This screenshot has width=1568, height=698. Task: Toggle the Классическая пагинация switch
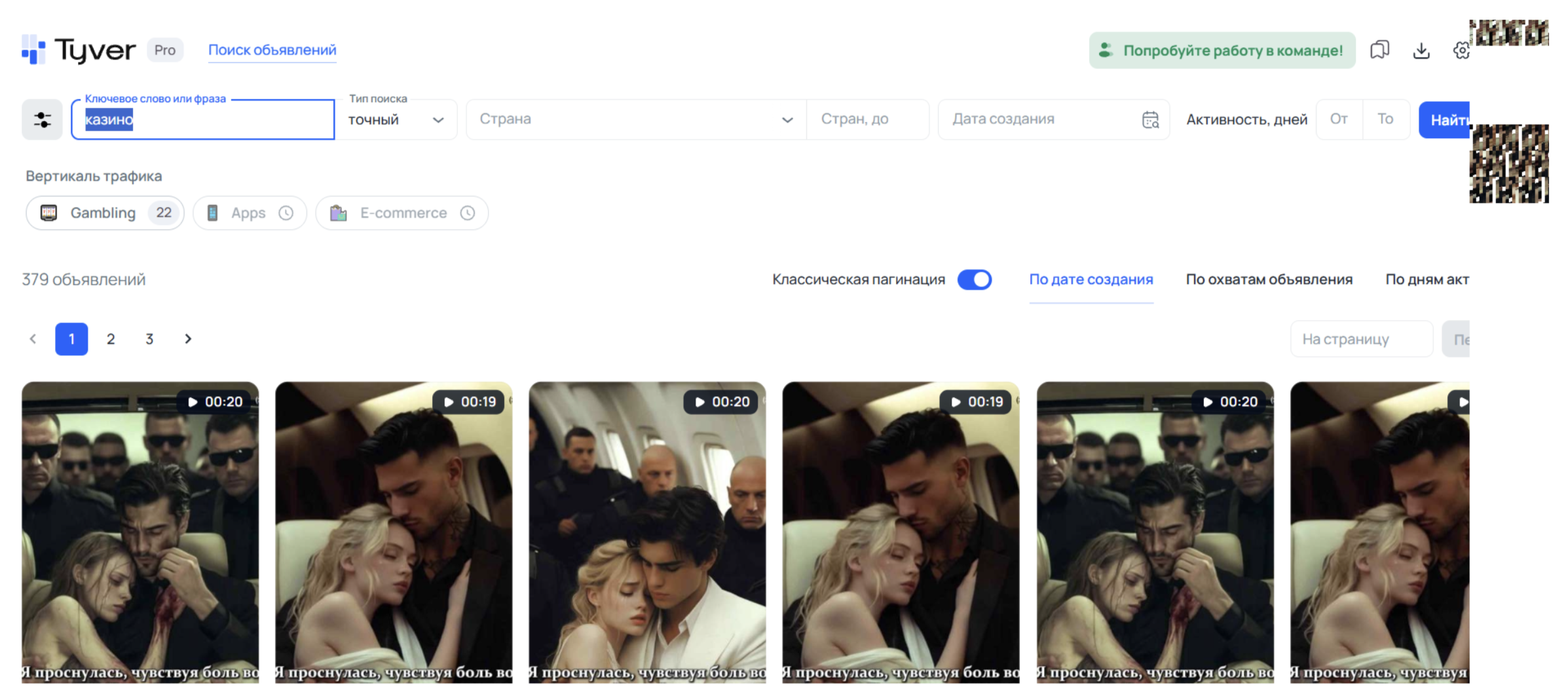[974, 280]
